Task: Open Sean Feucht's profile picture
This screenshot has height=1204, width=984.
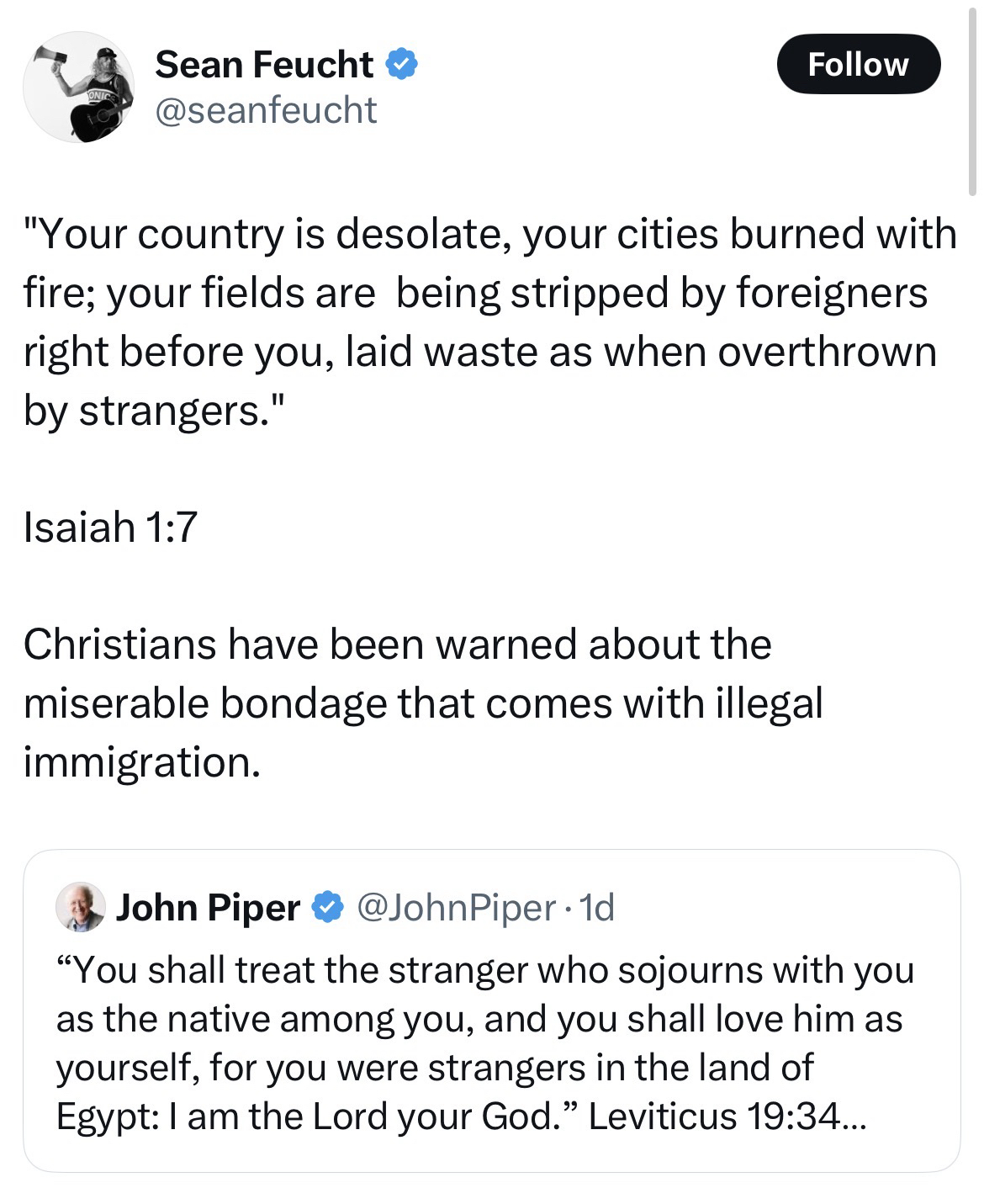Action: [x=78, y=87]
